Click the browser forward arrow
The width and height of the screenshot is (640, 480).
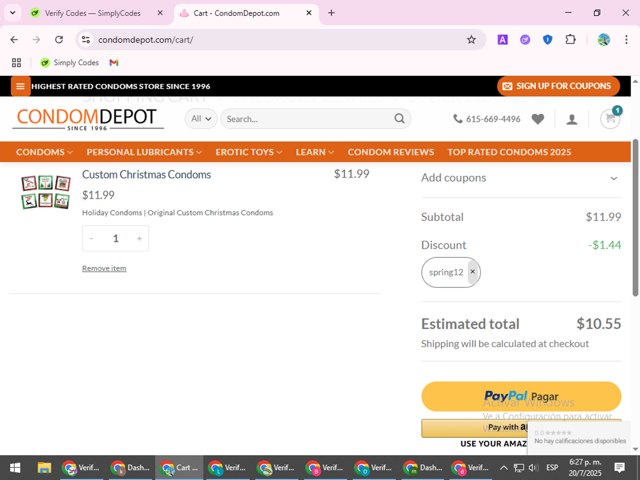[x=36, y=40]
